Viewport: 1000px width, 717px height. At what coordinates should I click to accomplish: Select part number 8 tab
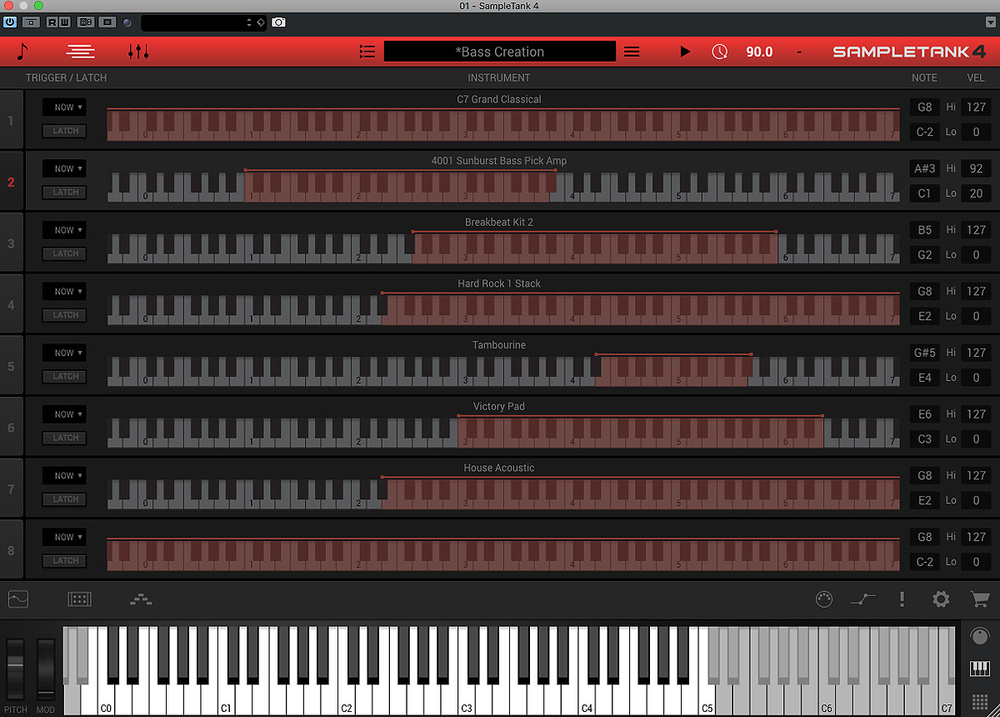pyautogui.click(x=11, y=550)
